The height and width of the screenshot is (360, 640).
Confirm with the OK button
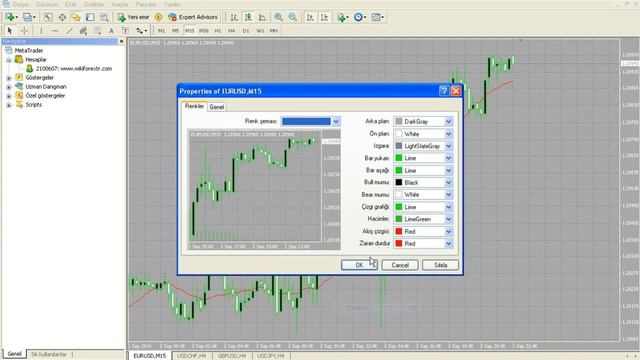point(359,265)
